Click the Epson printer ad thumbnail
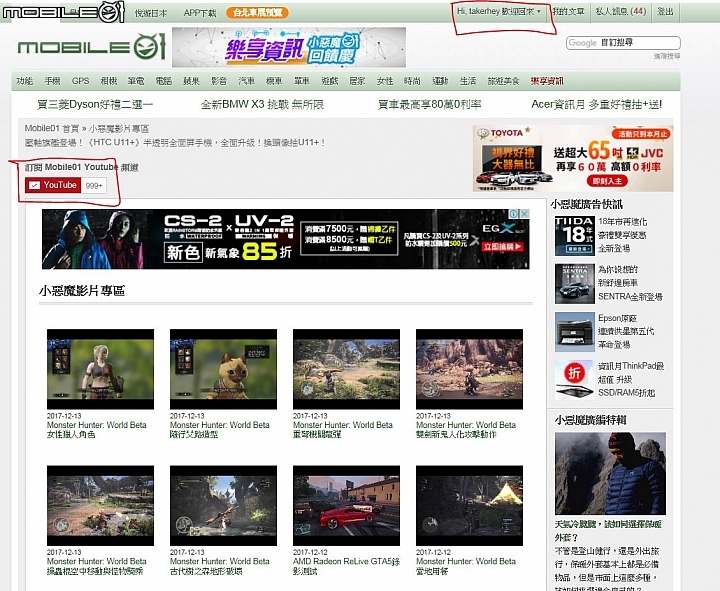The width and height of the screenshot is (720, 591). (x=574, y=332)
